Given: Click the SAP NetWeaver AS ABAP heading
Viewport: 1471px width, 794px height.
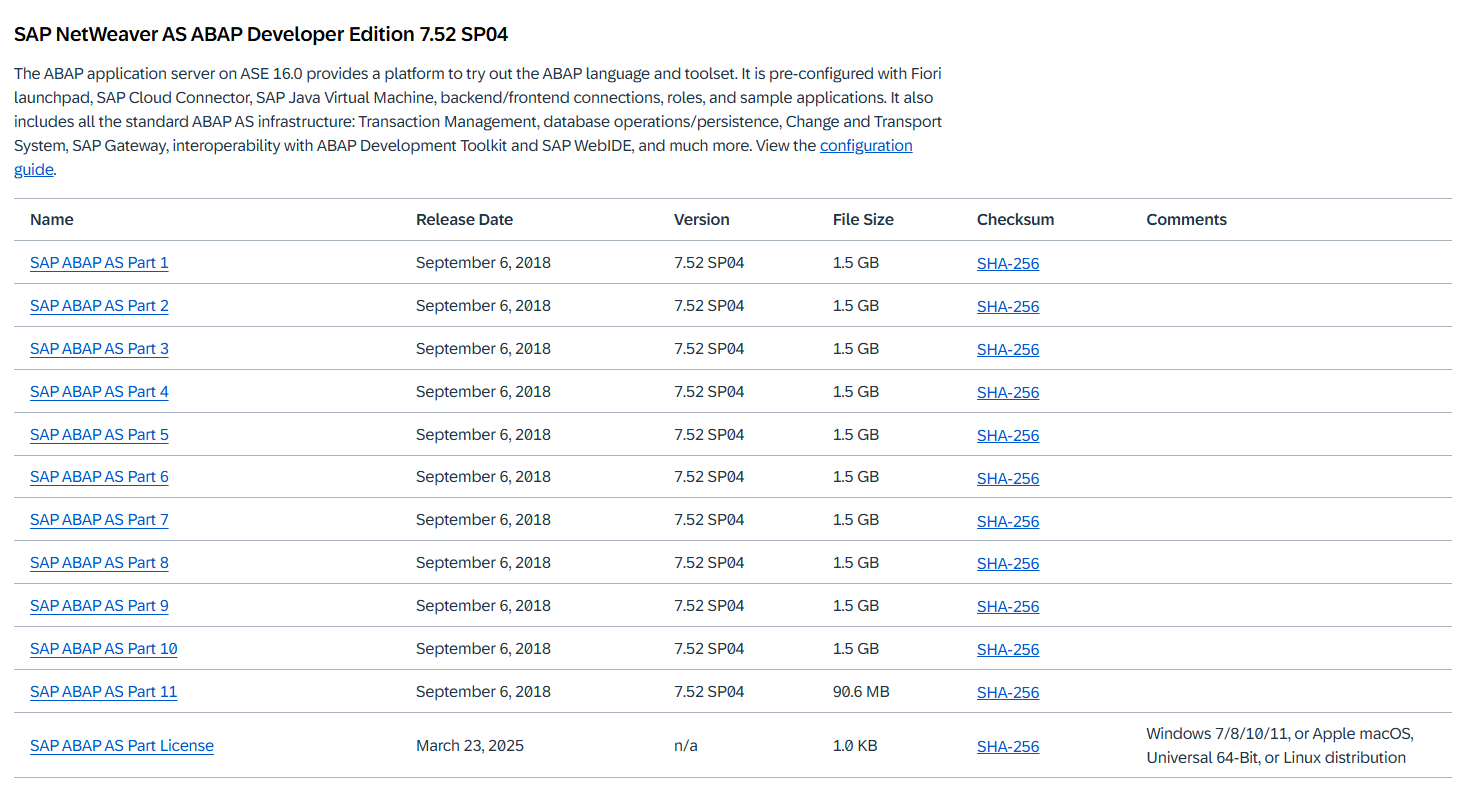Looking at the screenshot, I should pyautogui.click(x=261, y=34).
